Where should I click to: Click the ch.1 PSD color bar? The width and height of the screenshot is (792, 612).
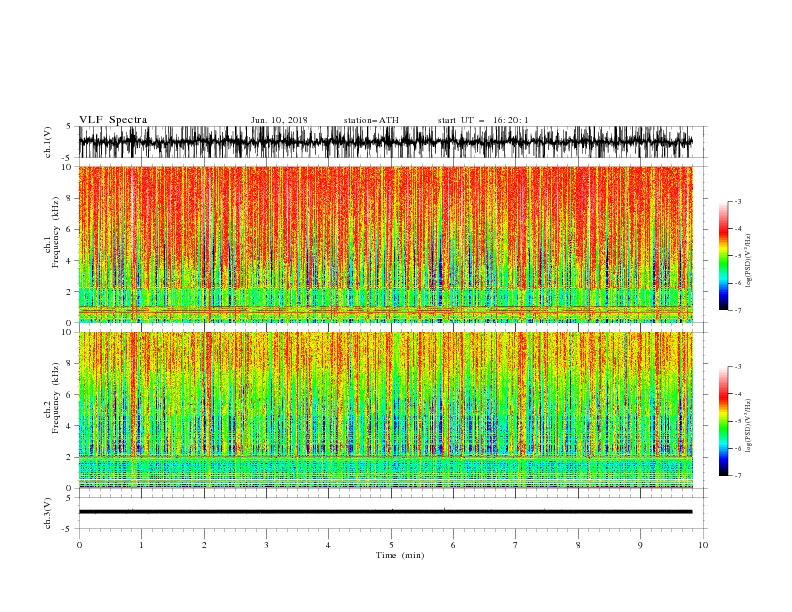click(x=723, y=255)
